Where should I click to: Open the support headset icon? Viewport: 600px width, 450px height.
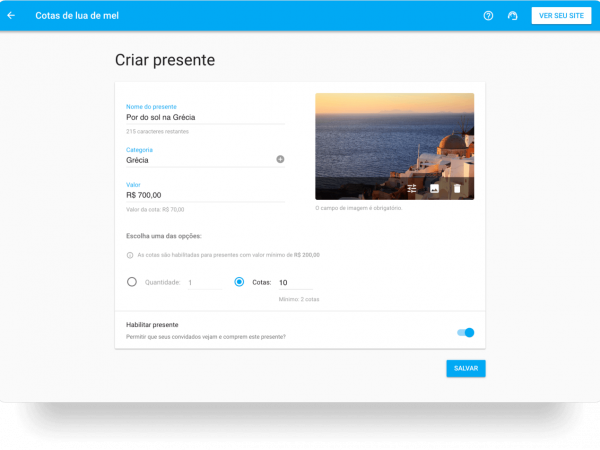[512, 16]
